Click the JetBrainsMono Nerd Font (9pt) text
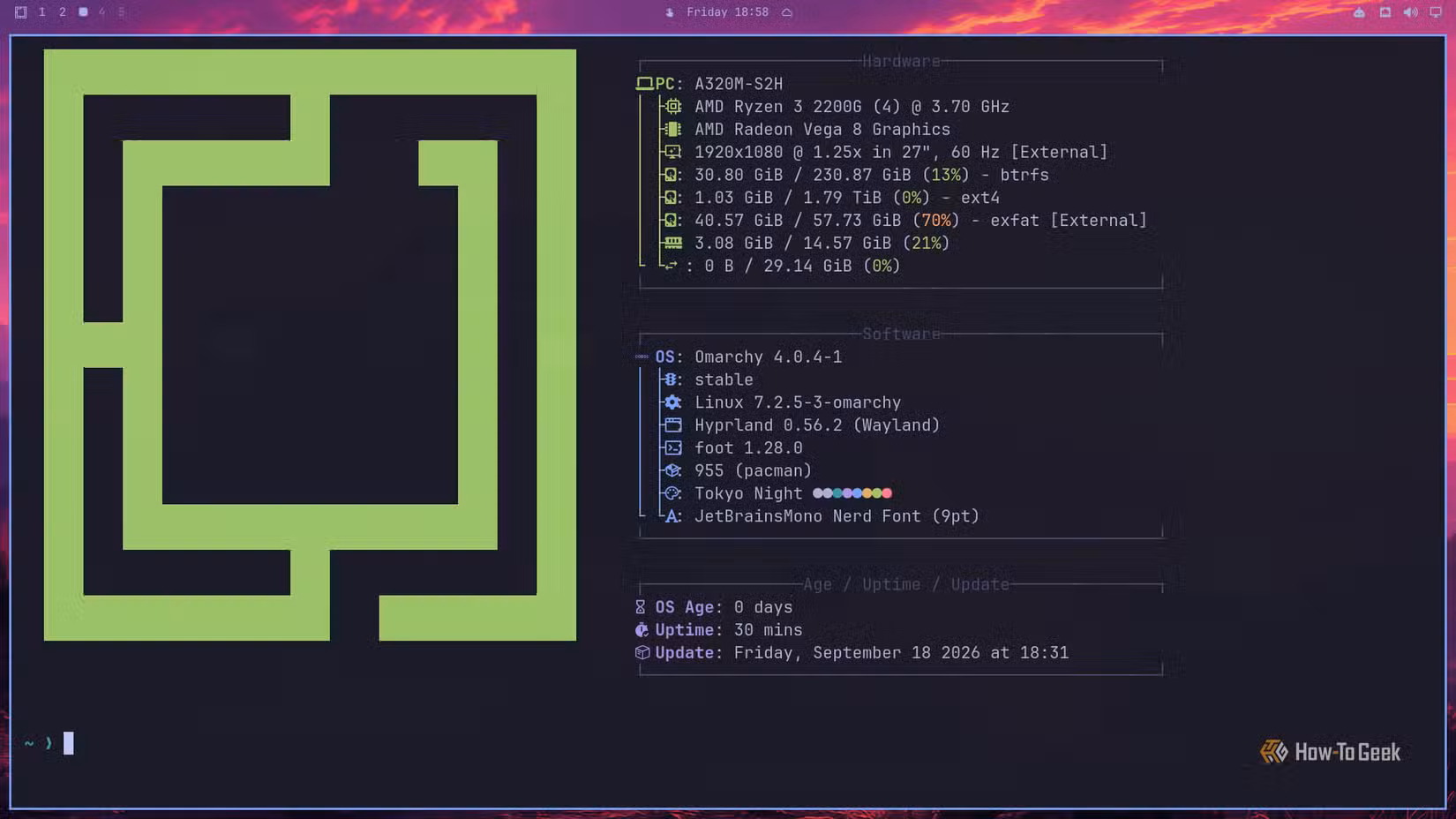 pyautogui.click(x=837, y=516)
